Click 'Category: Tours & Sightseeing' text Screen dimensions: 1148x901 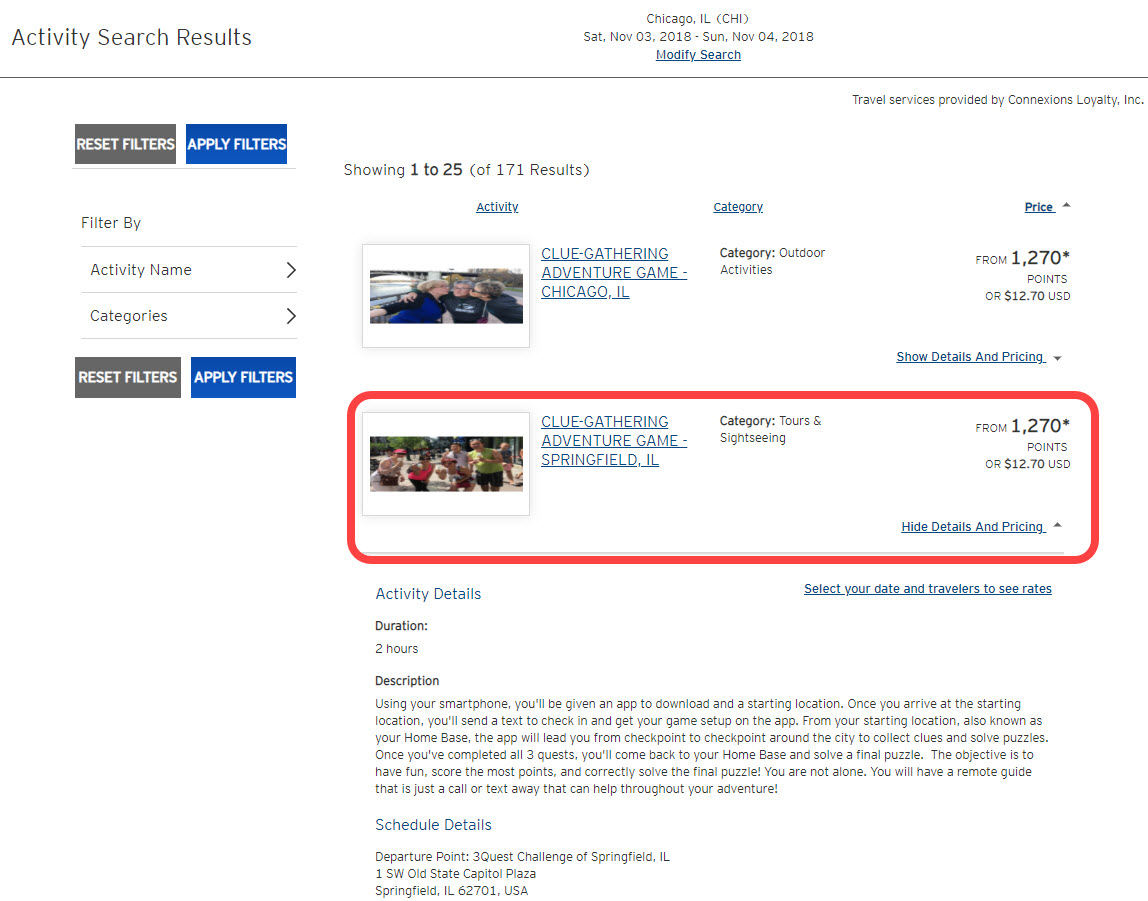770,430
